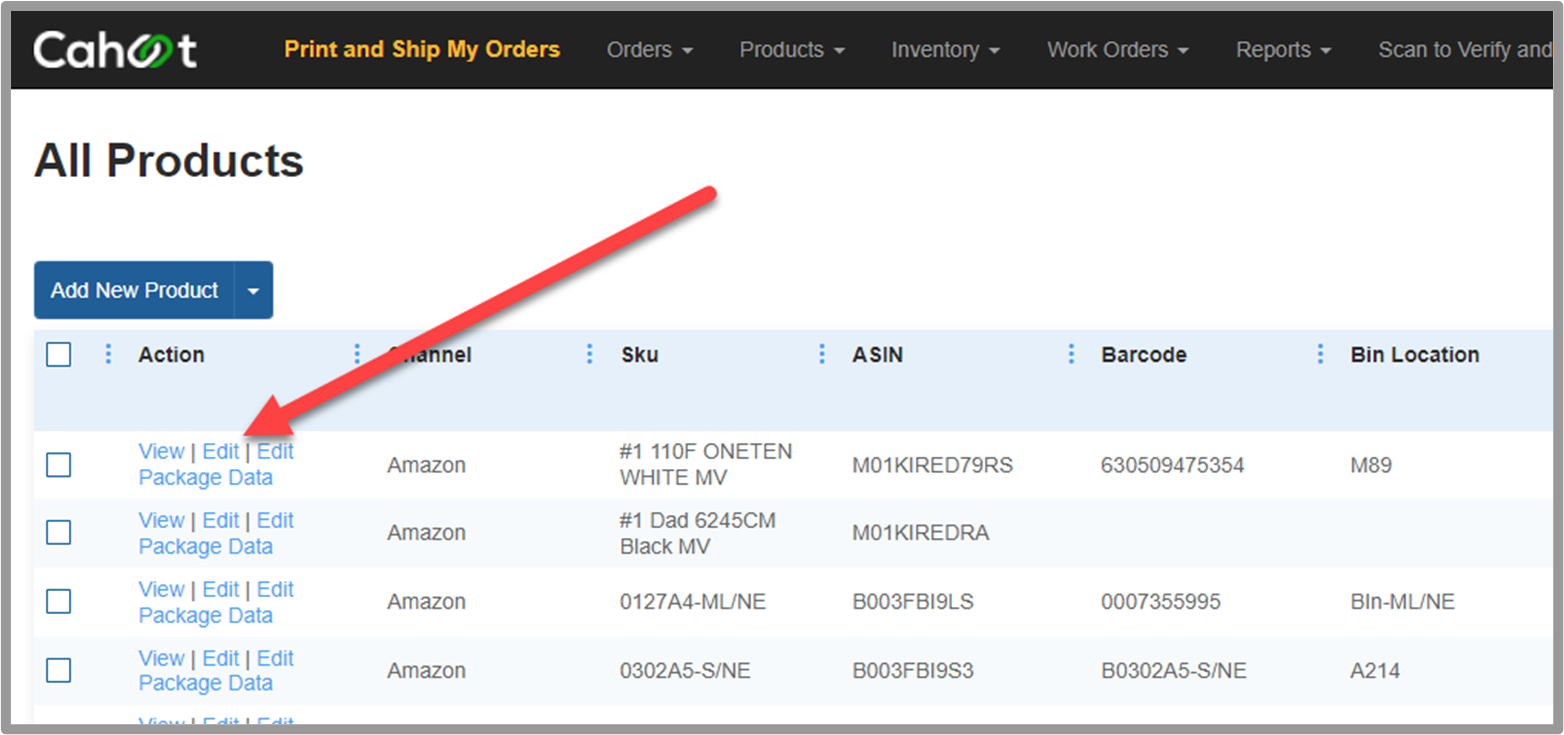Check the box for #1 Dad 6245CM Black MV
The width and height of the screenshot is (1564, 735).
click(59, 532)
